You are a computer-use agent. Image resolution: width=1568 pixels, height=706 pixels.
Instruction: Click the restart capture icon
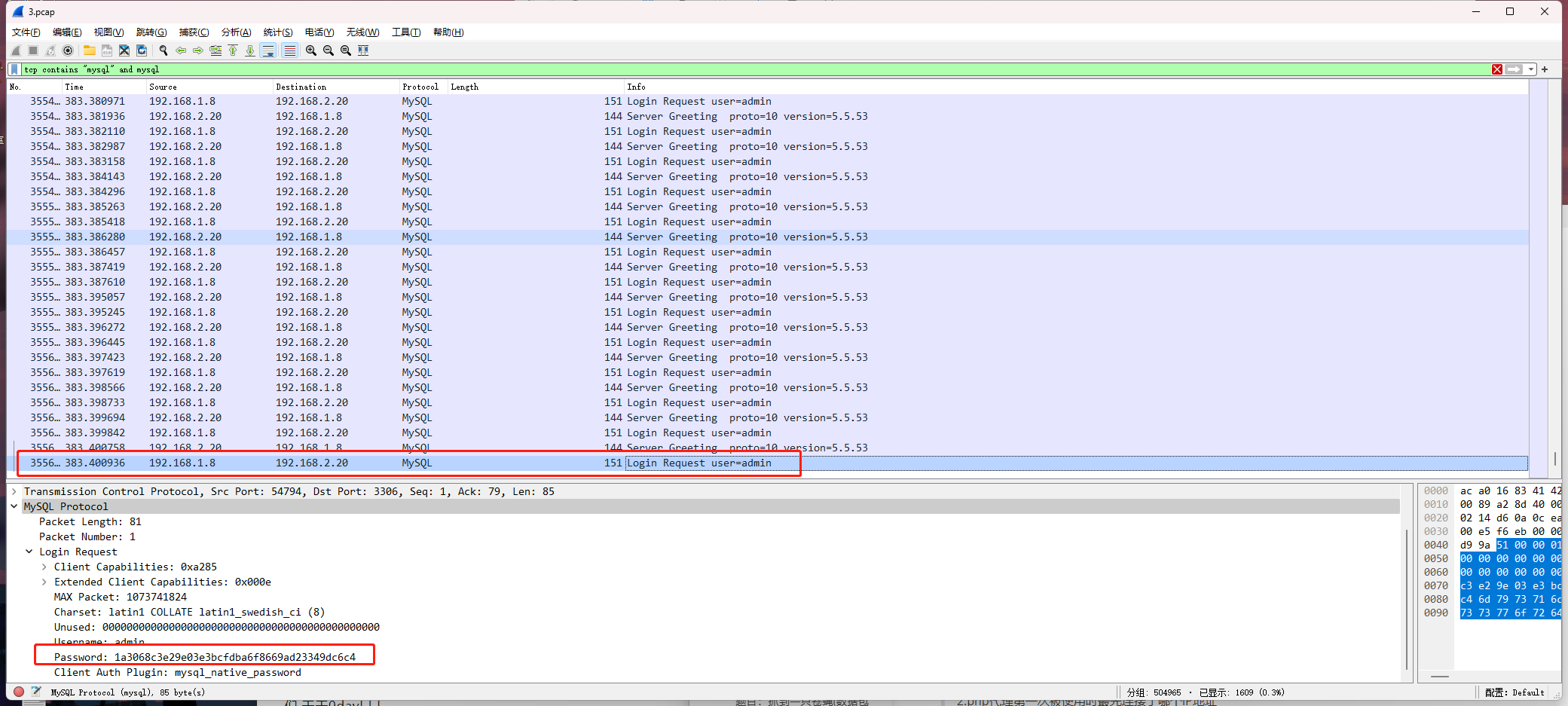click(50, 50)
